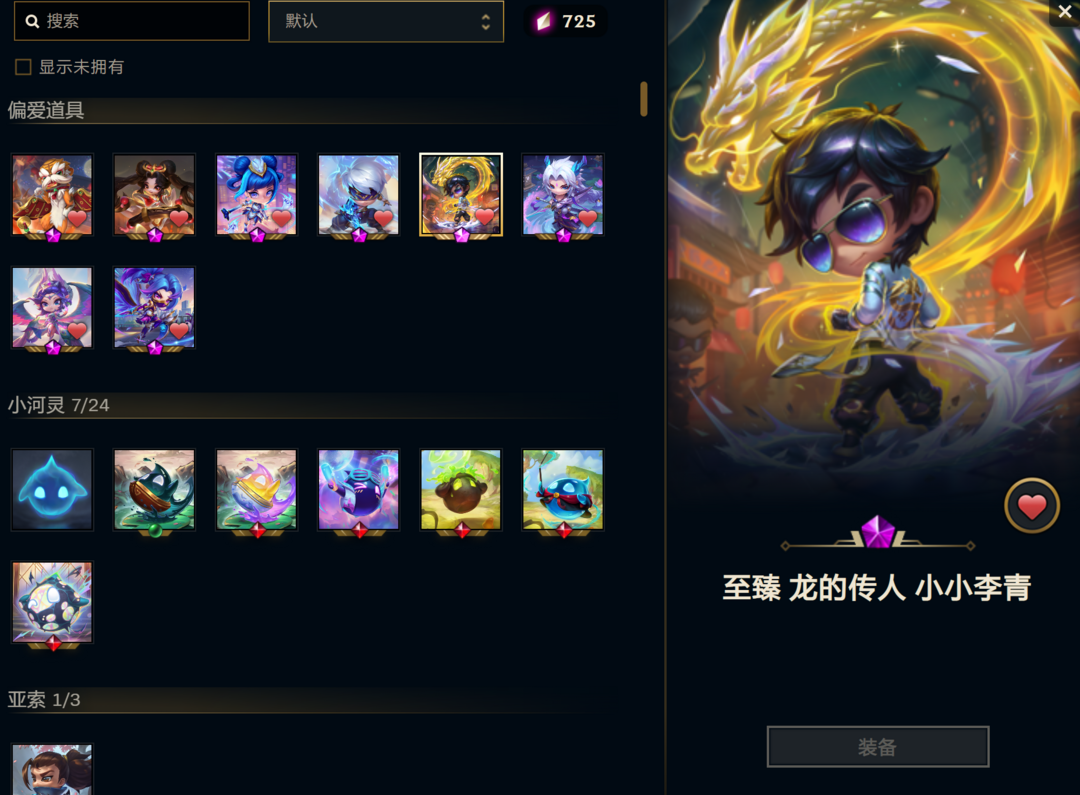
Task: Click the 装备 equip button
Action: pyautogui.click(x=878, y=747)
